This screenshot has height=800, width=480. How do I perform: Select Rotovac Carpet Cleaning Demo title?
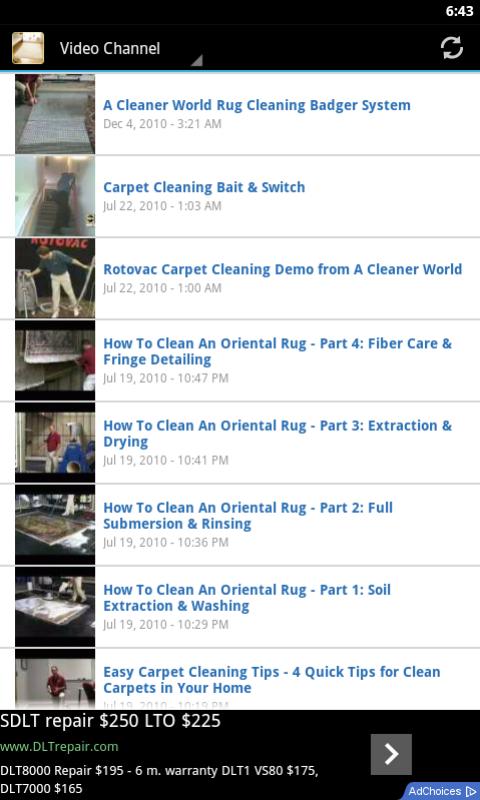283,269
